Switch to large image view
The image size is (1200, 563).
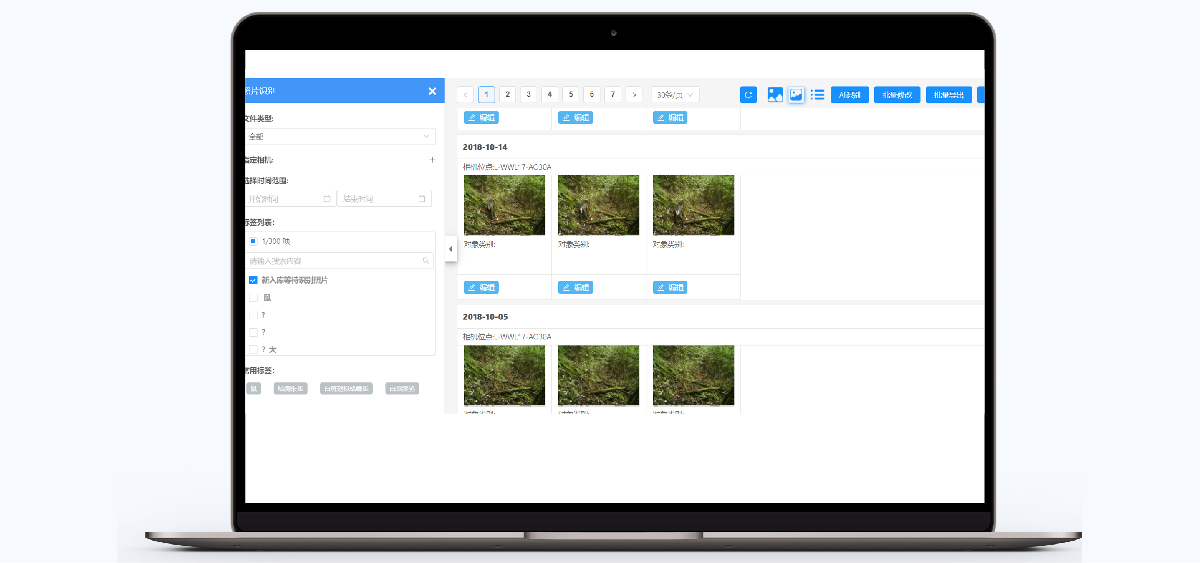[x=775, y=95]
